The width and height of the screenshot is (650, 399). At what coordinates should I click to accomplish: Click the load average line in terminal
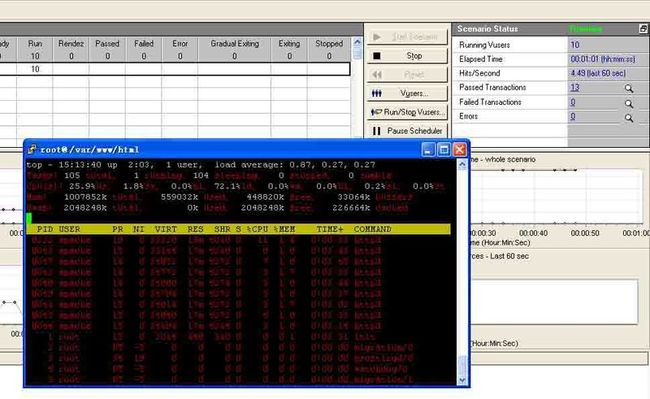point(201,165)
